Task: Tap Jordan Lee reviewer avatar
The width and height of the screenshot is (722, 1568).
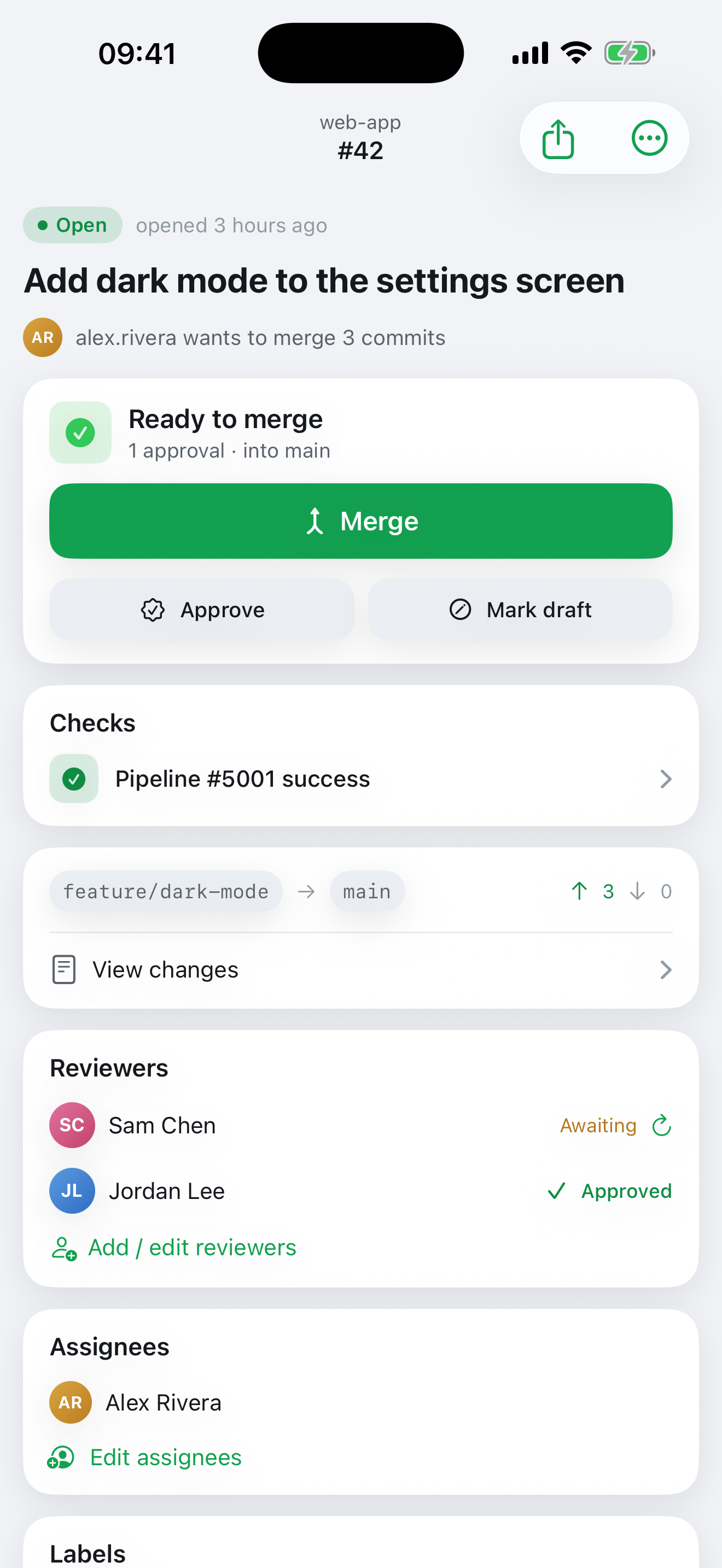Action: [72, 1191]
